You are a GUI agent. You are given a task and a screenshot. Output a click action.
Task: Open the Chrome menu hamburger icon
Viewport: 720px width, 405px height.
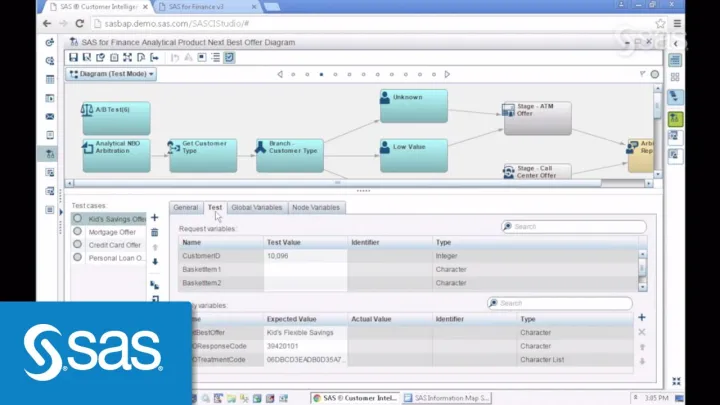pos(677,23)
